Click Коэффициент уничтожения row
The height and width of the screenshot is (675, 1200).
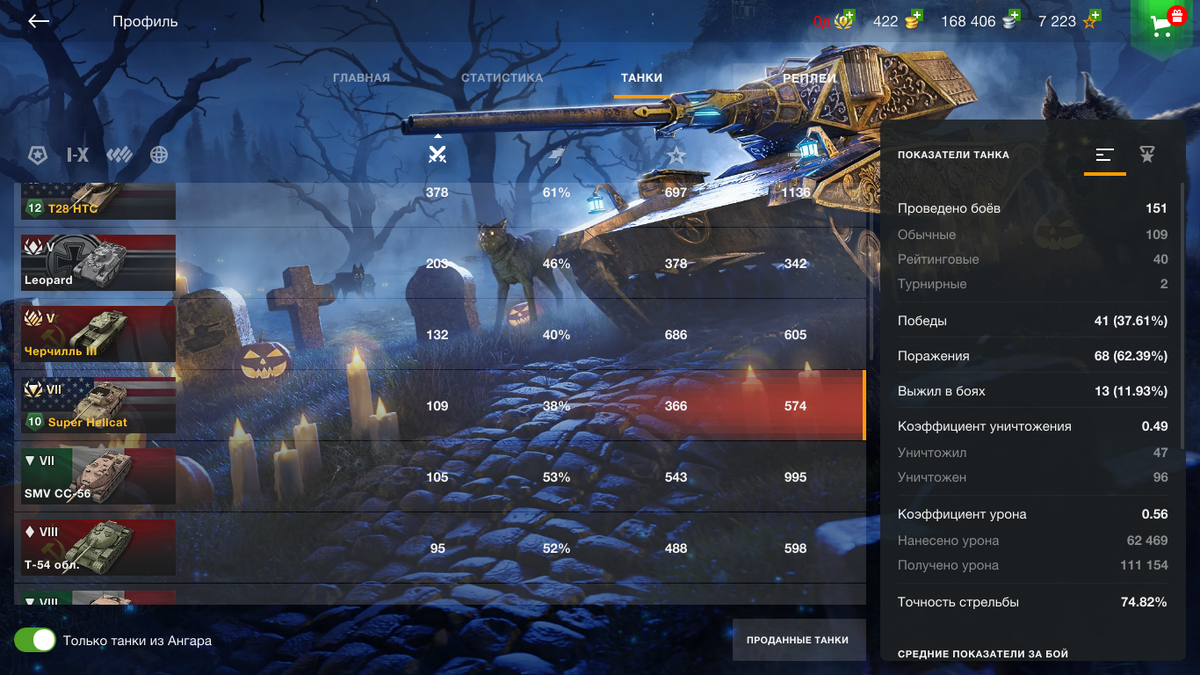coord(1032,426)
